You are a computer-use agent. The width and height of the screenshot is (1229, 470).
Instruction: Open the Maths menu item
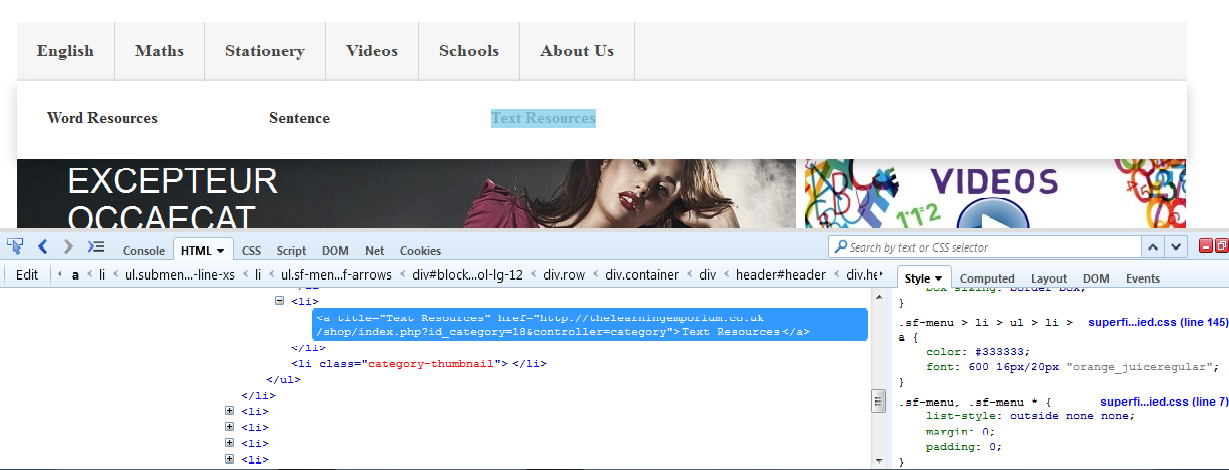[x=160, y=51]
